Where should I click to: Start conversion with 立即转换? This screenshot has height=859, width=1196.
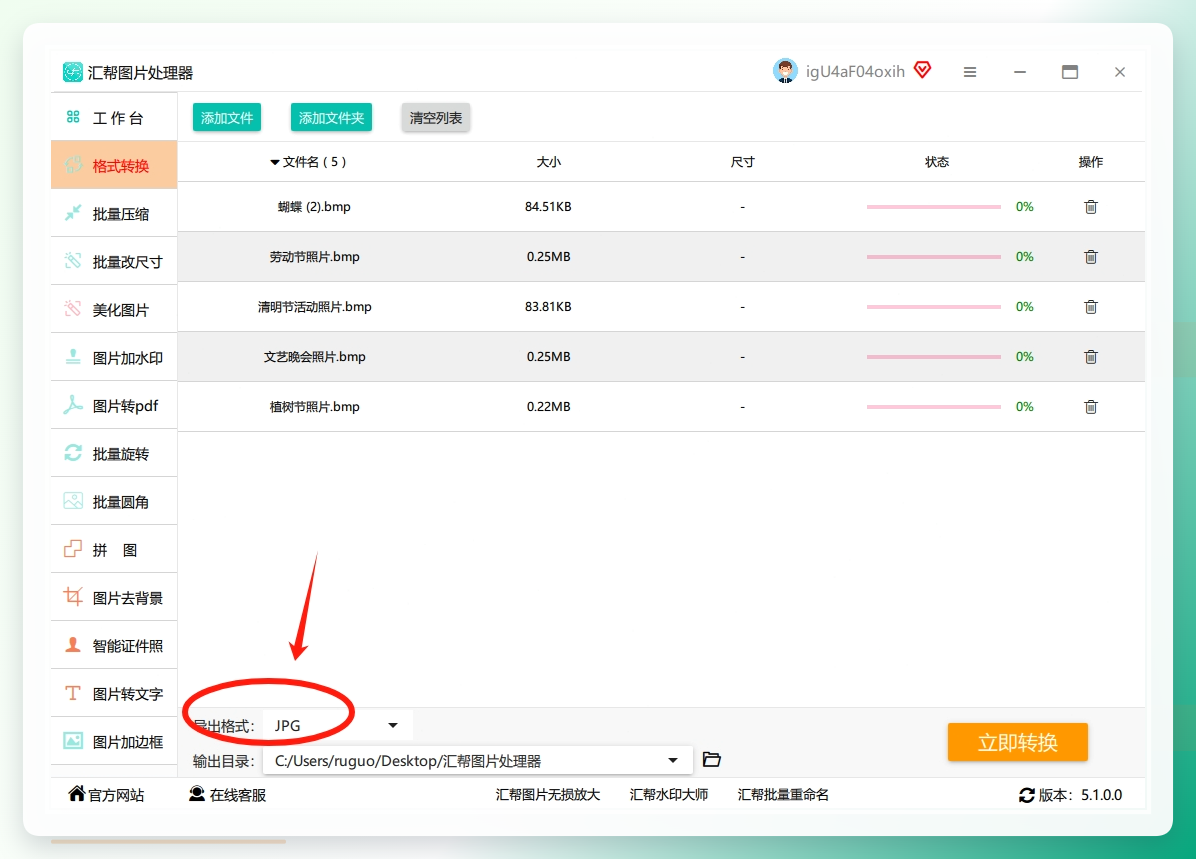(1018, 742)
